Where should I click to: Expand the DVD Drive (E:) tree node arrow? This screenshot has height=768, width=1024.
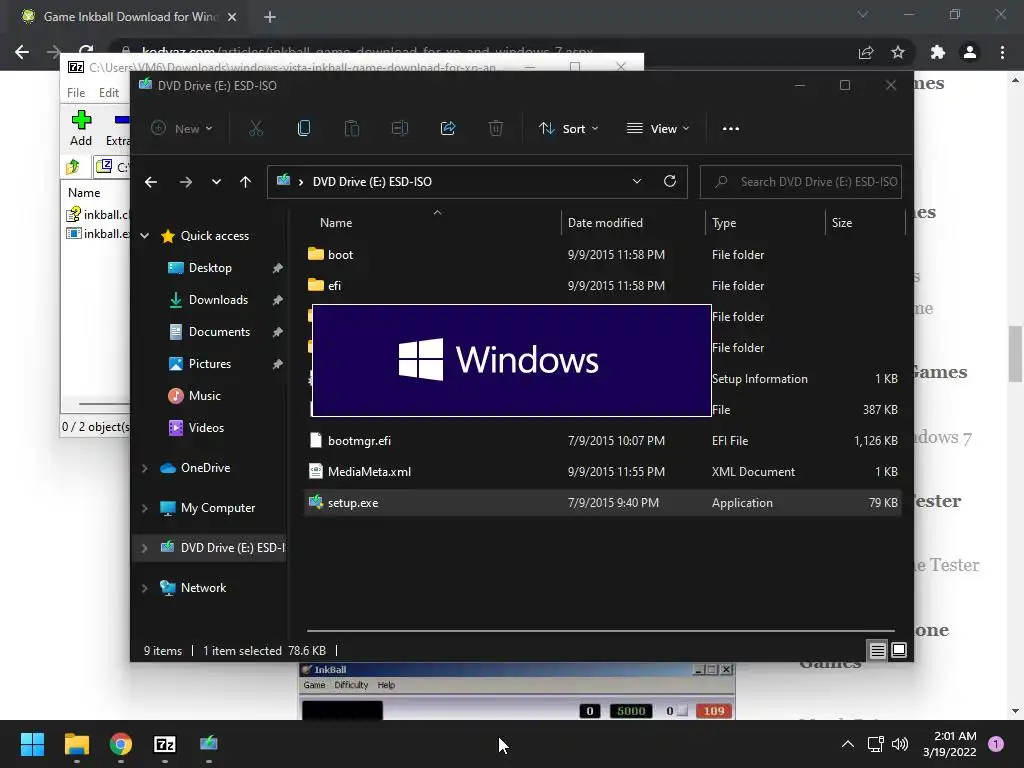coord(145,548)
